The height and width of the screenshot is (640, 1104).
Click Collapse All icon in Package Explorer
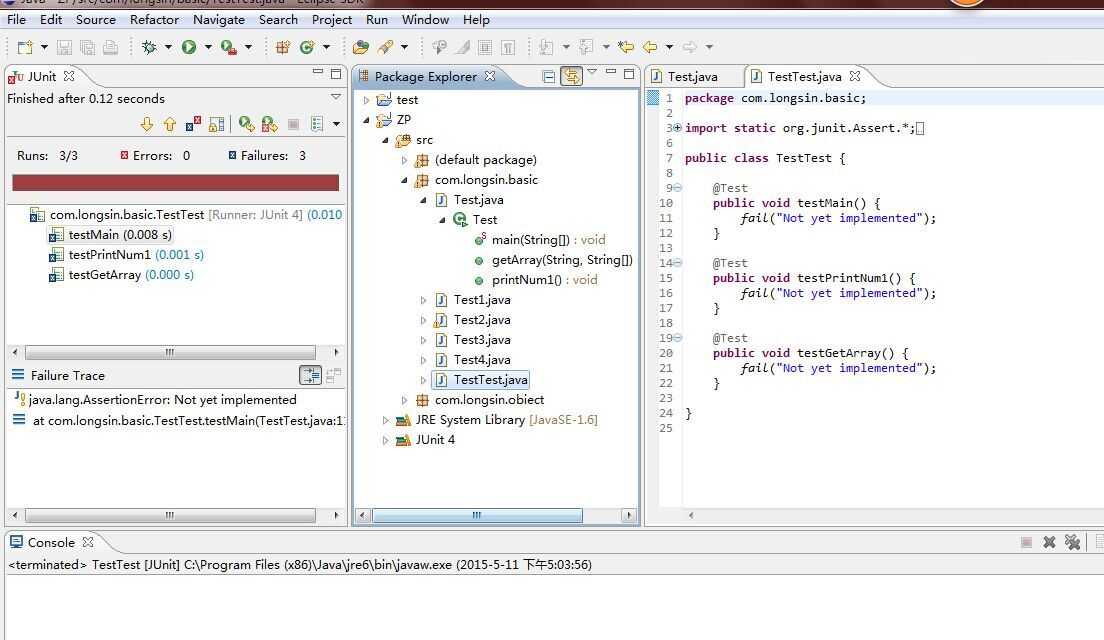point(549,76)
